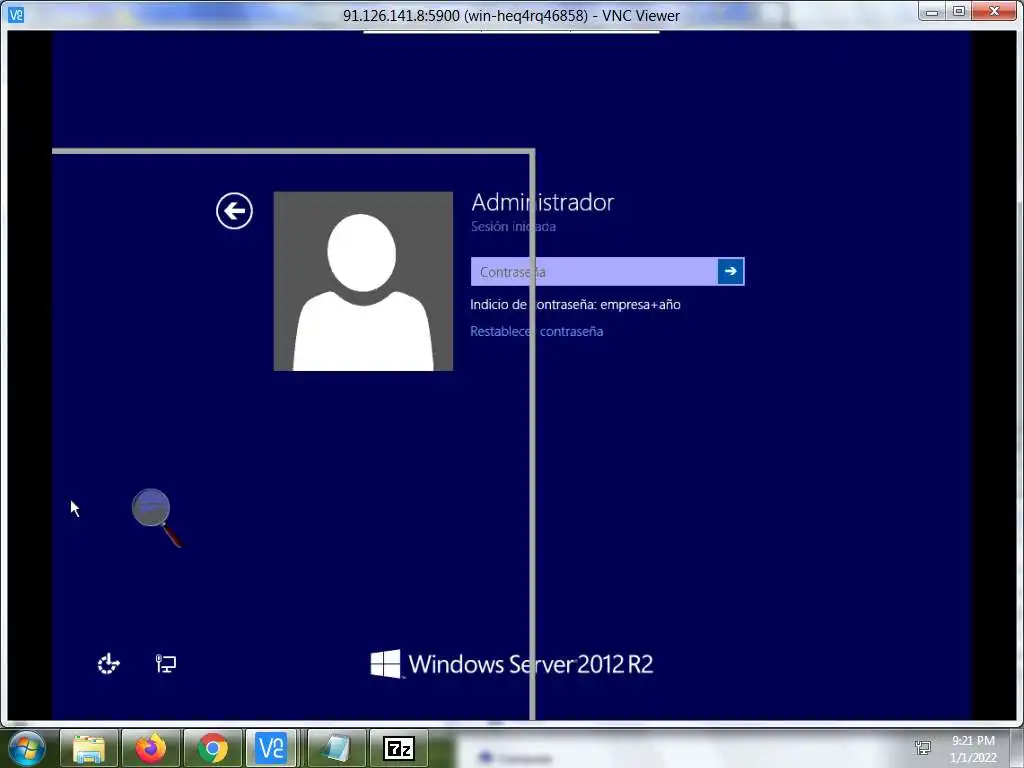Select the Administrador user avatar picture
The width and height of the screenshot is (1024, 768).
pos(363,281)
